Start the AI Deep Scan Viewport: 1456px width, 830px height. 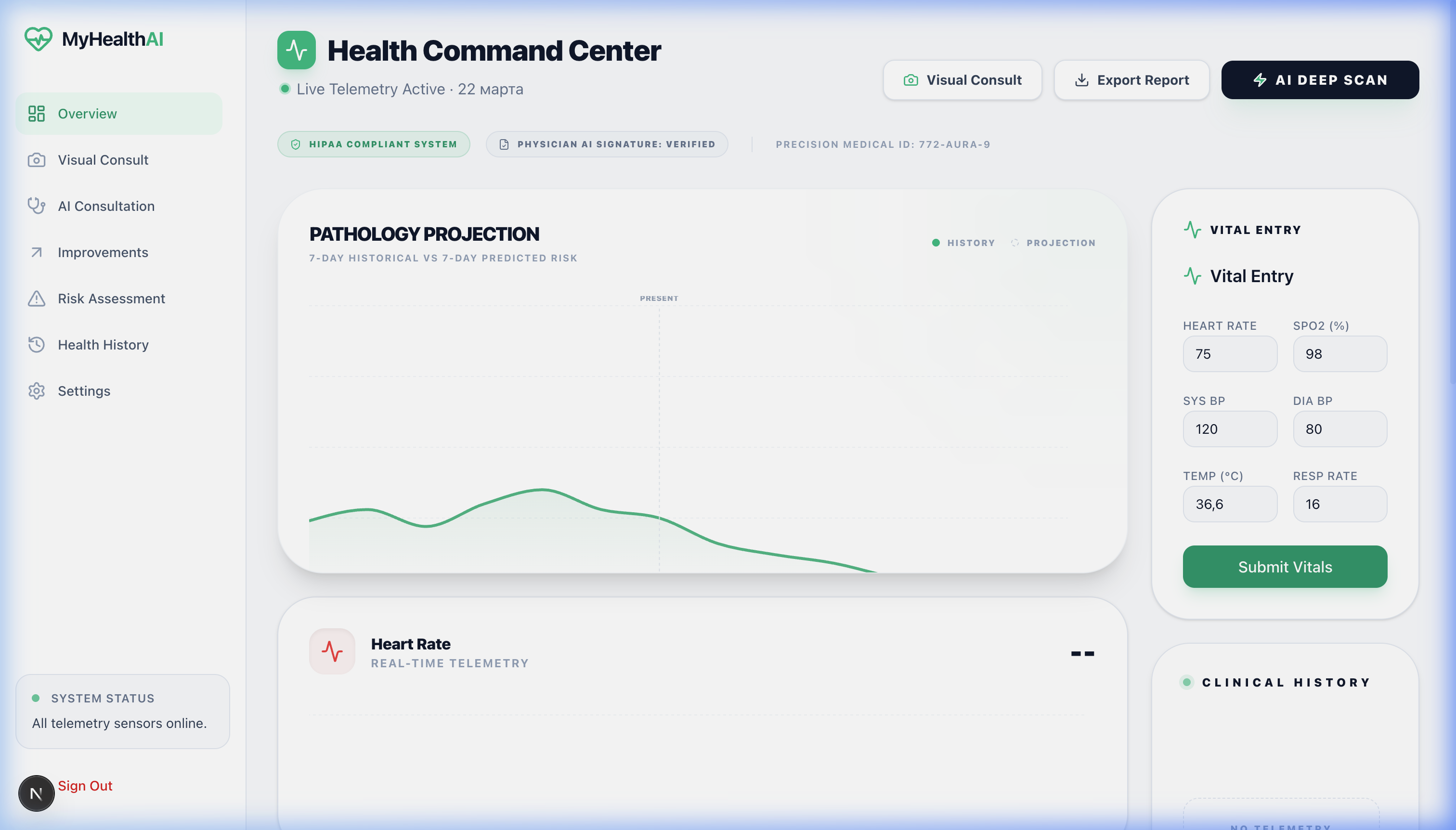coord(1320,80)
